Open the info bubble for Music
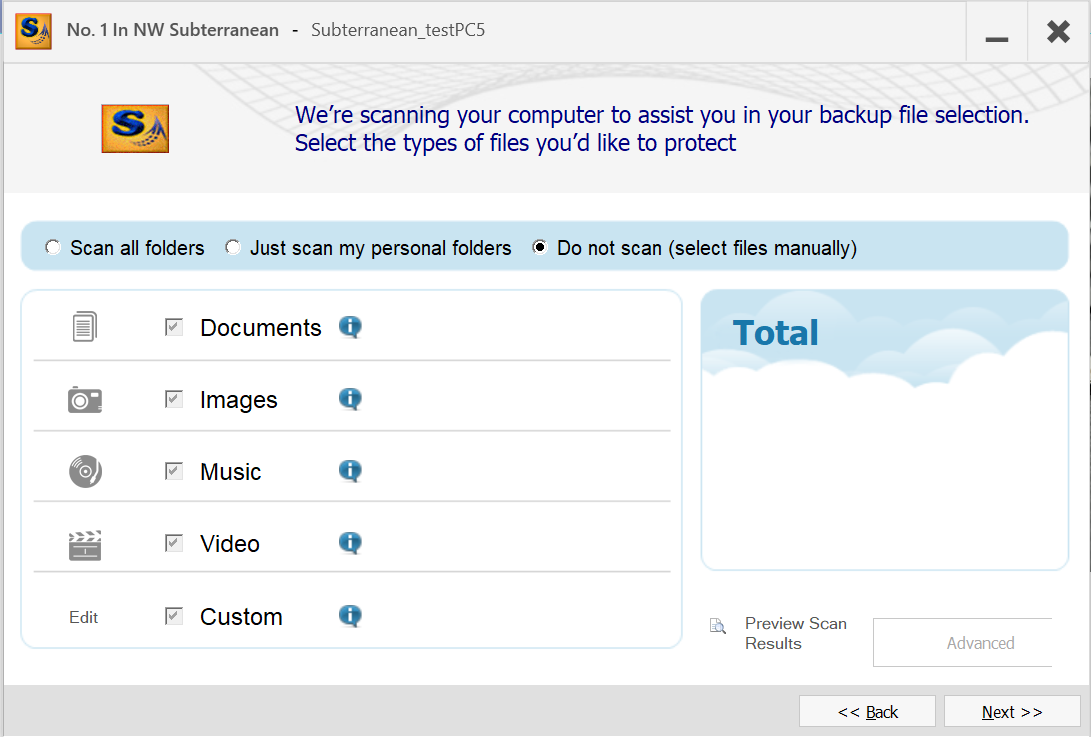This screenshot has height=737, width=1091. (350, 471)
